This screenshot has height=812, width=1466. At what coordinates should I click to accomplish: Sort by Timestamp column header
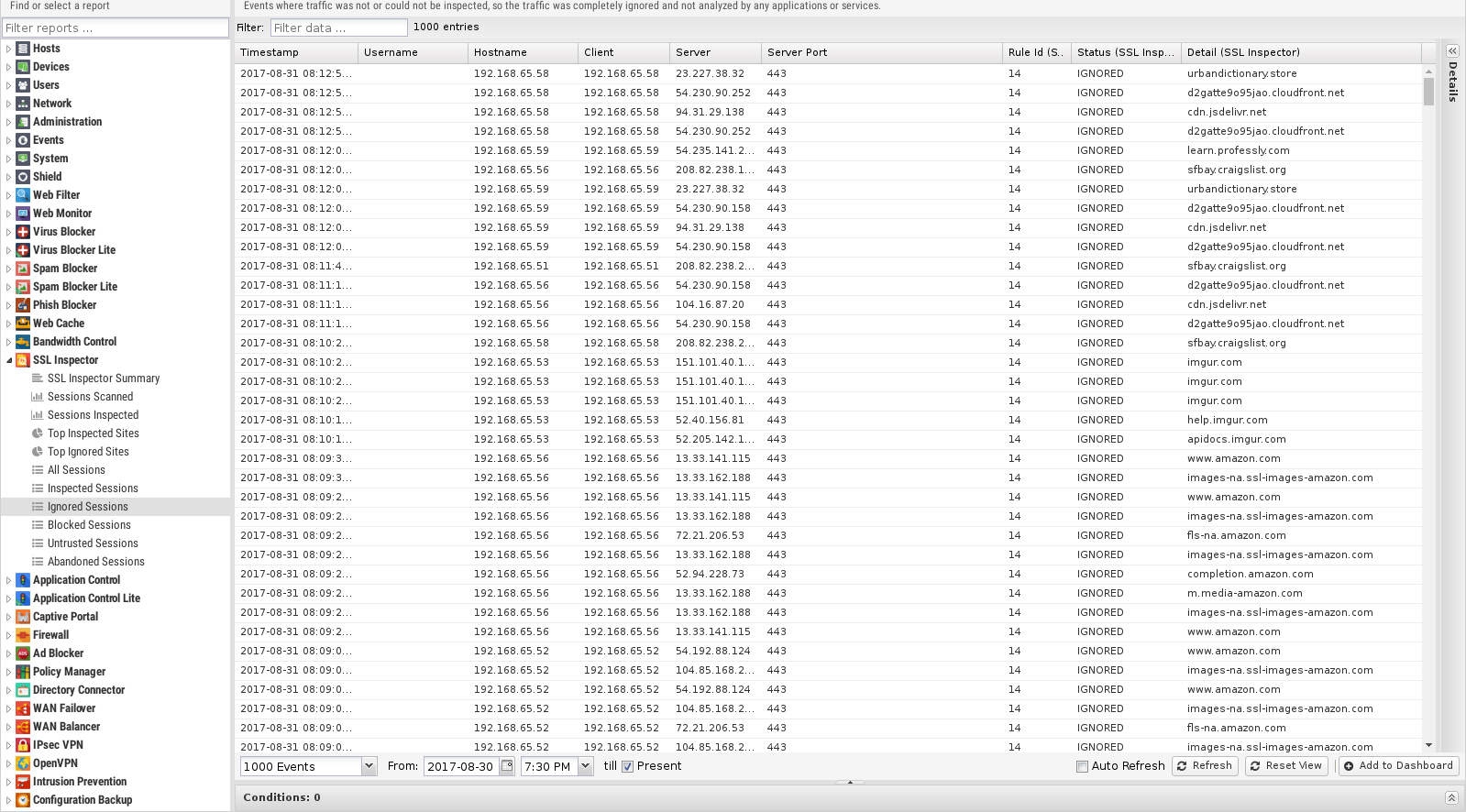[x=296, y=52]
